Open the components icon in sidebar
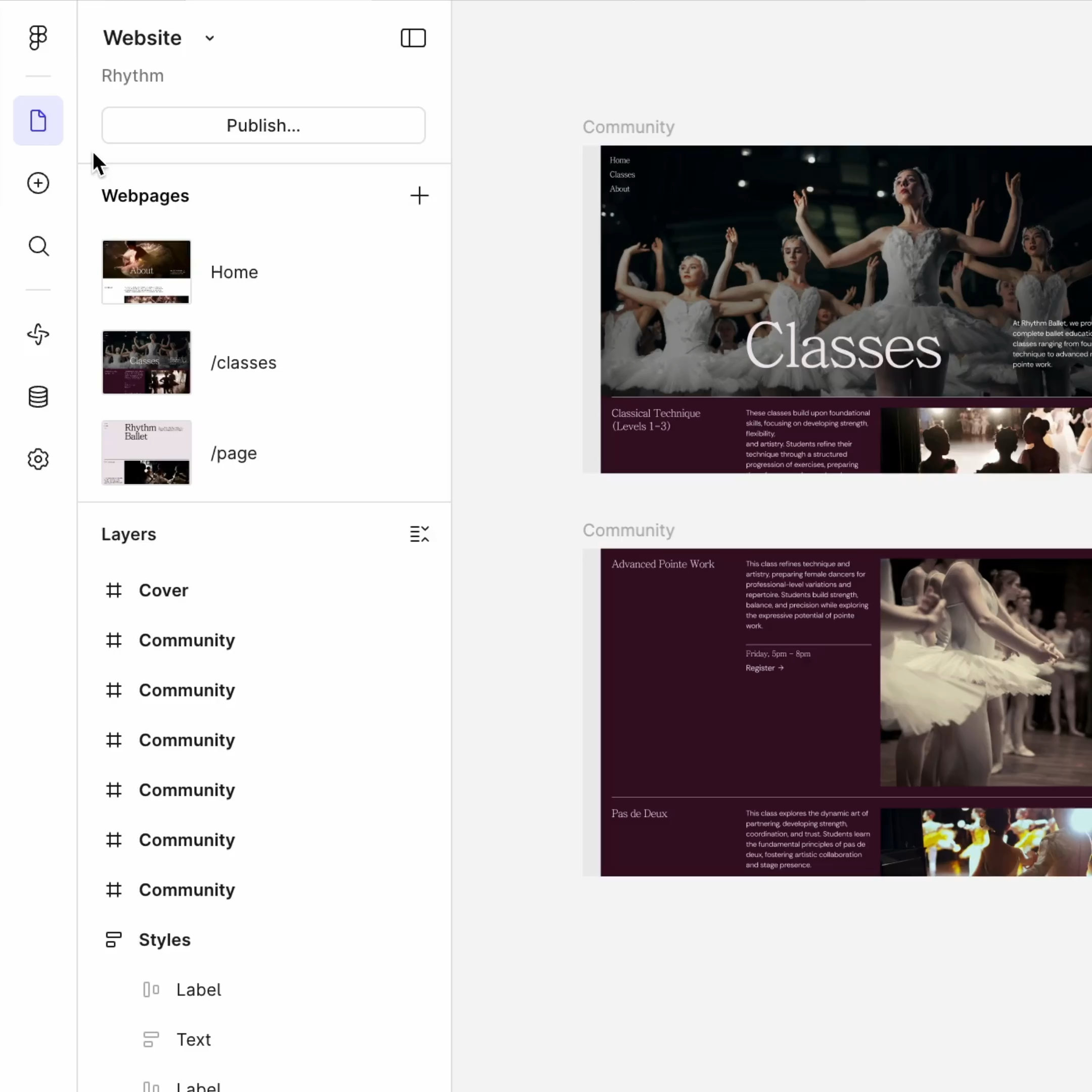 38,334
